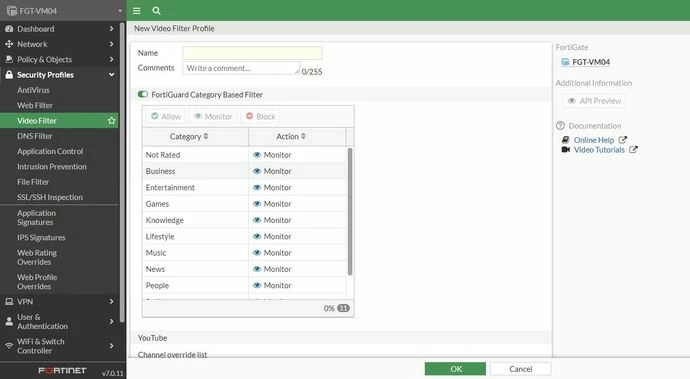Click the eye icon in Music row

[257, 253]
